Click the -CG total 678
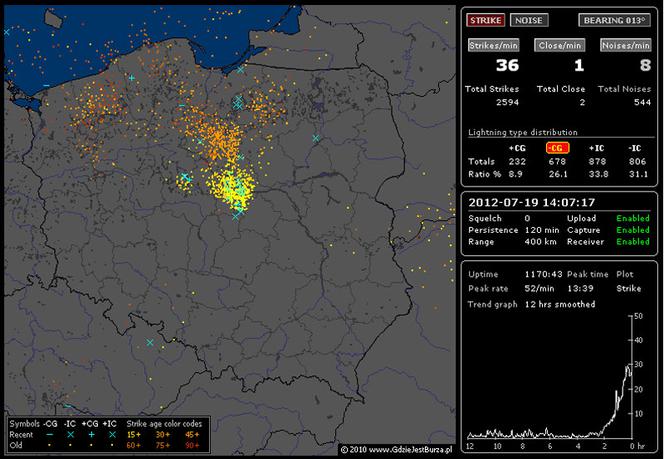The width and height of the screenshot is (664, 459). 557,161
